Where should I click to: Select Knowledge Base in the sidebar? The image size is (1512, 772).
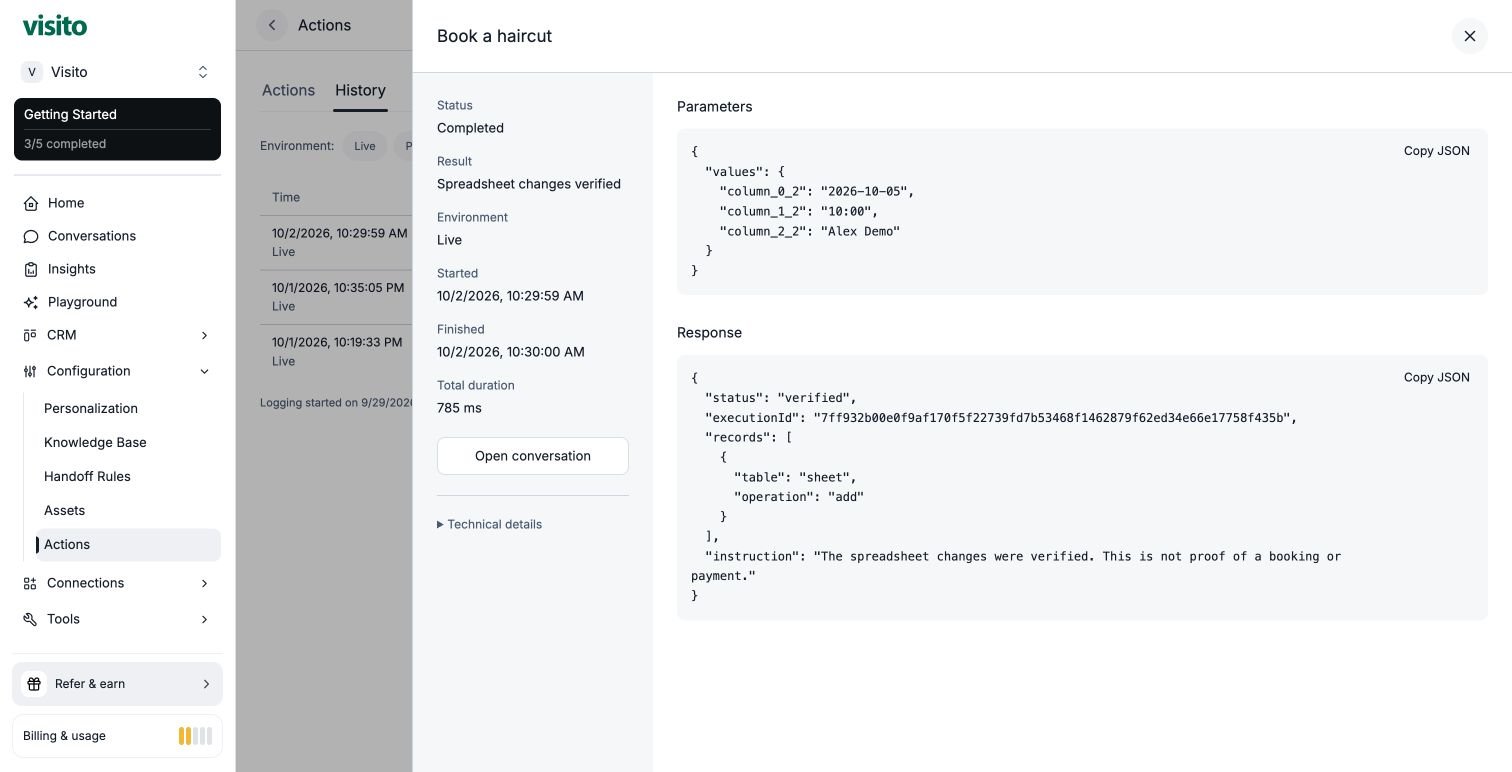tap(95, 442)
